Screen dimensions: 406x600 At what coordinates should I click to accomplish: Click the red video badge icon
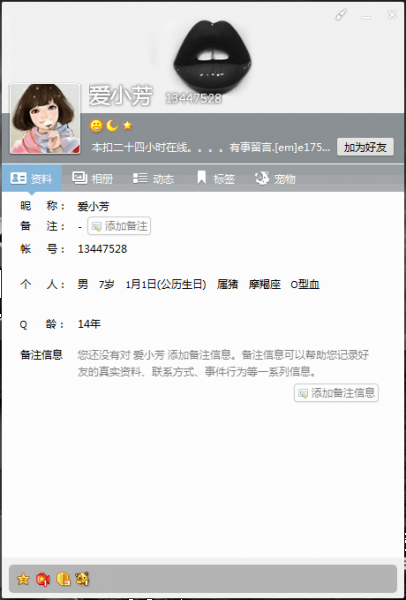43,579
